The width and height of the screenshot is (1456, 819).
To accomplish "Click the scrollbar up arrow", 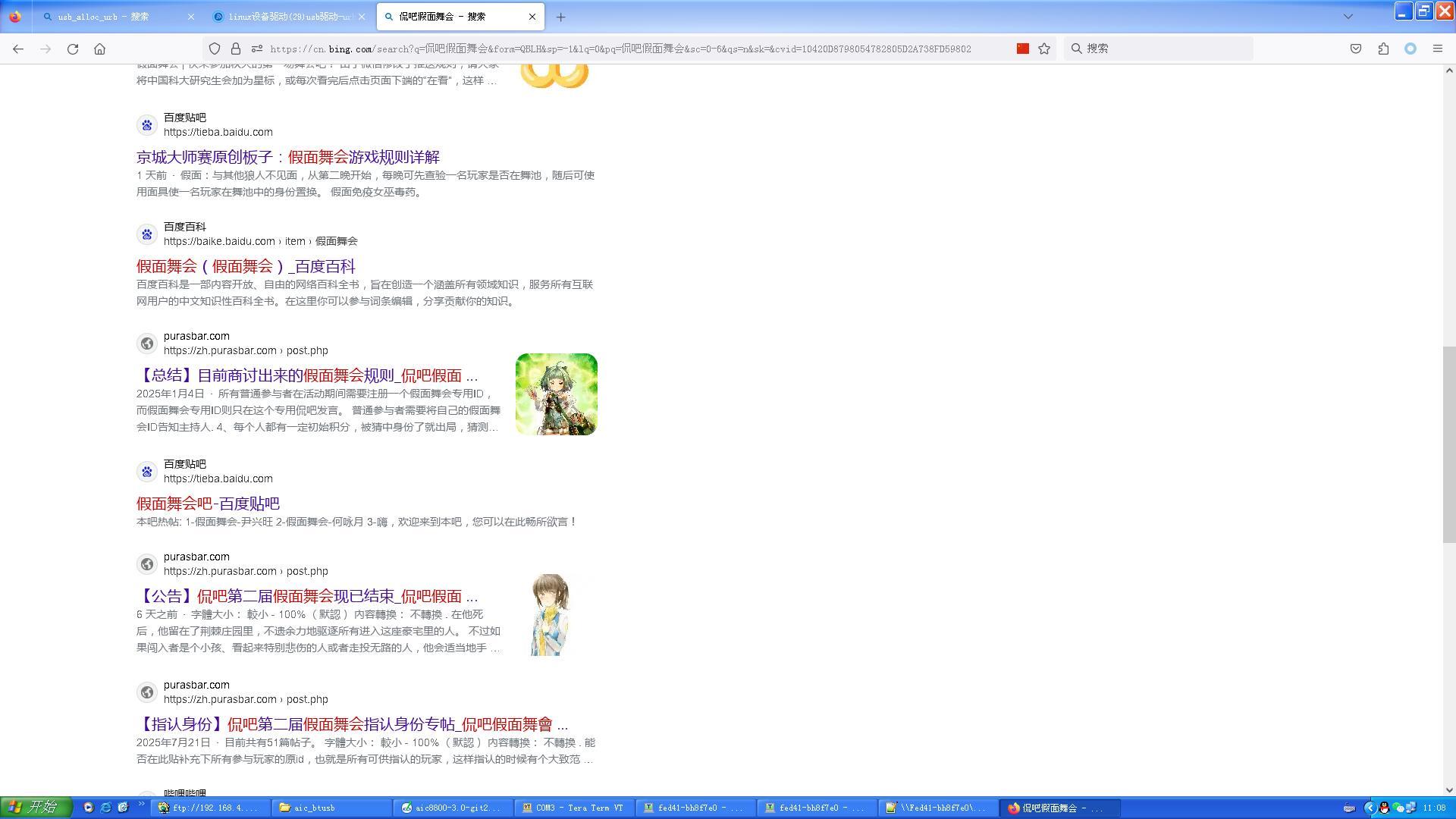I will coord(1449,71).
